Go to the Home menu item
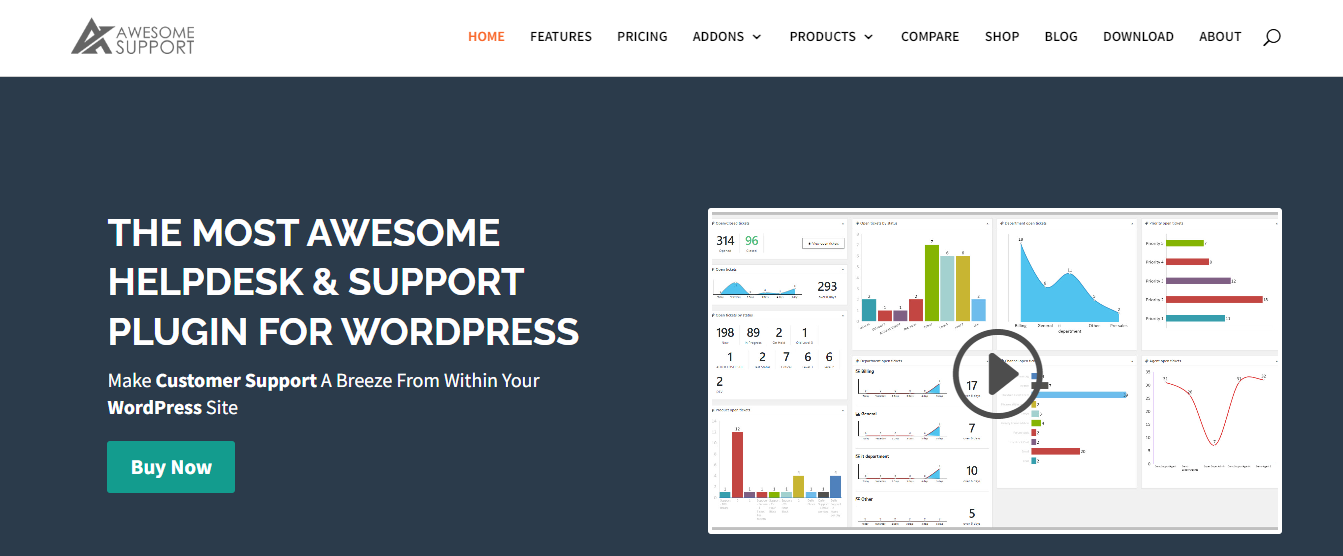The height and width of the screenshot is (556, 1343). (486, 37)
